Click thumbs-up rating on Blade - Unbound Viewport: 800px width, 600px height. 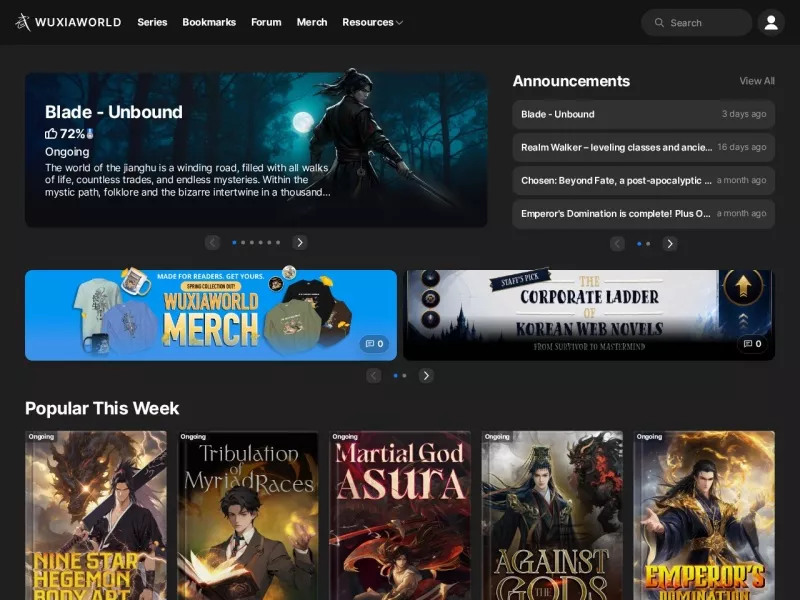tap(51, 134)
